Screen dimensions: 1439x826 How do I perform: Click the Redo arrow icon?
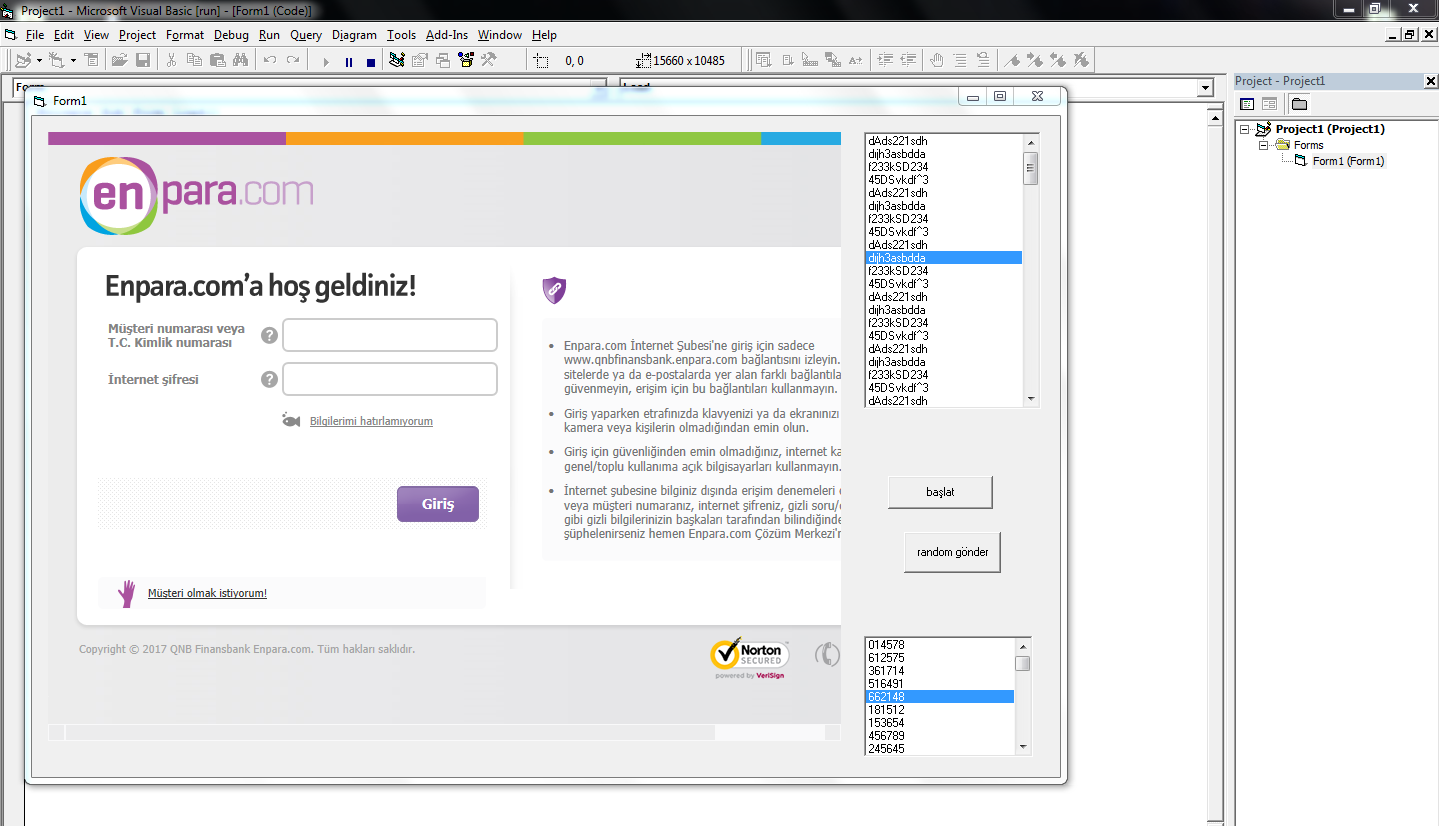(x=293, y=60)
